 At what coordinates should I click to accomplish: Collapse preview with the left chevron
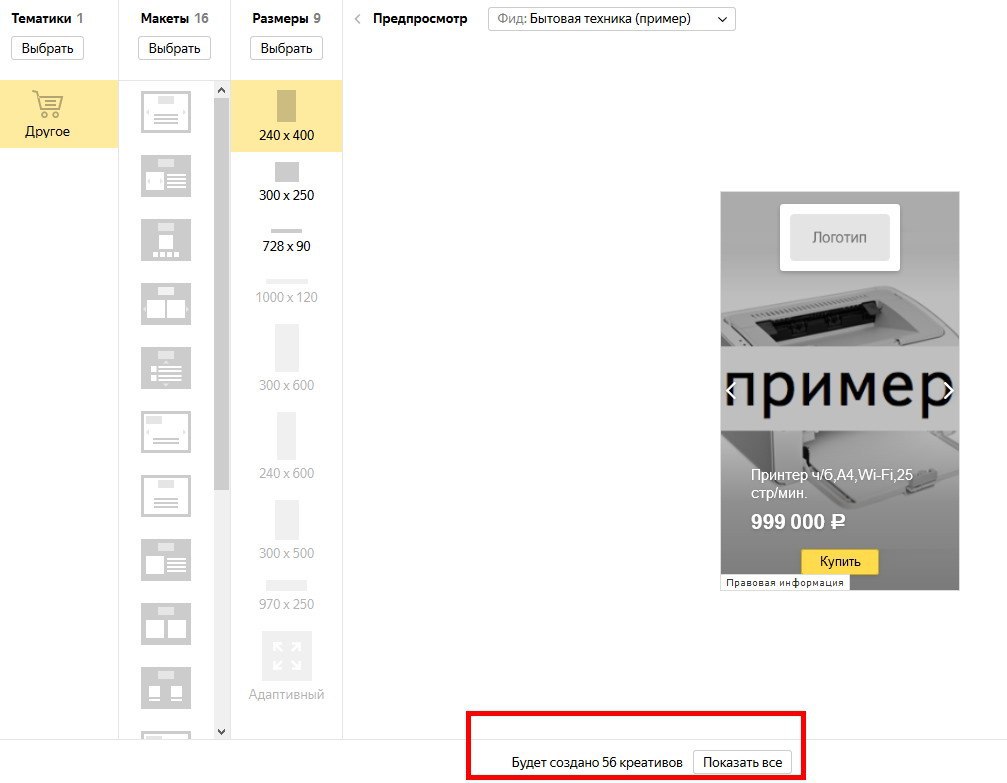pyautogui.click(x=358, y=19)
